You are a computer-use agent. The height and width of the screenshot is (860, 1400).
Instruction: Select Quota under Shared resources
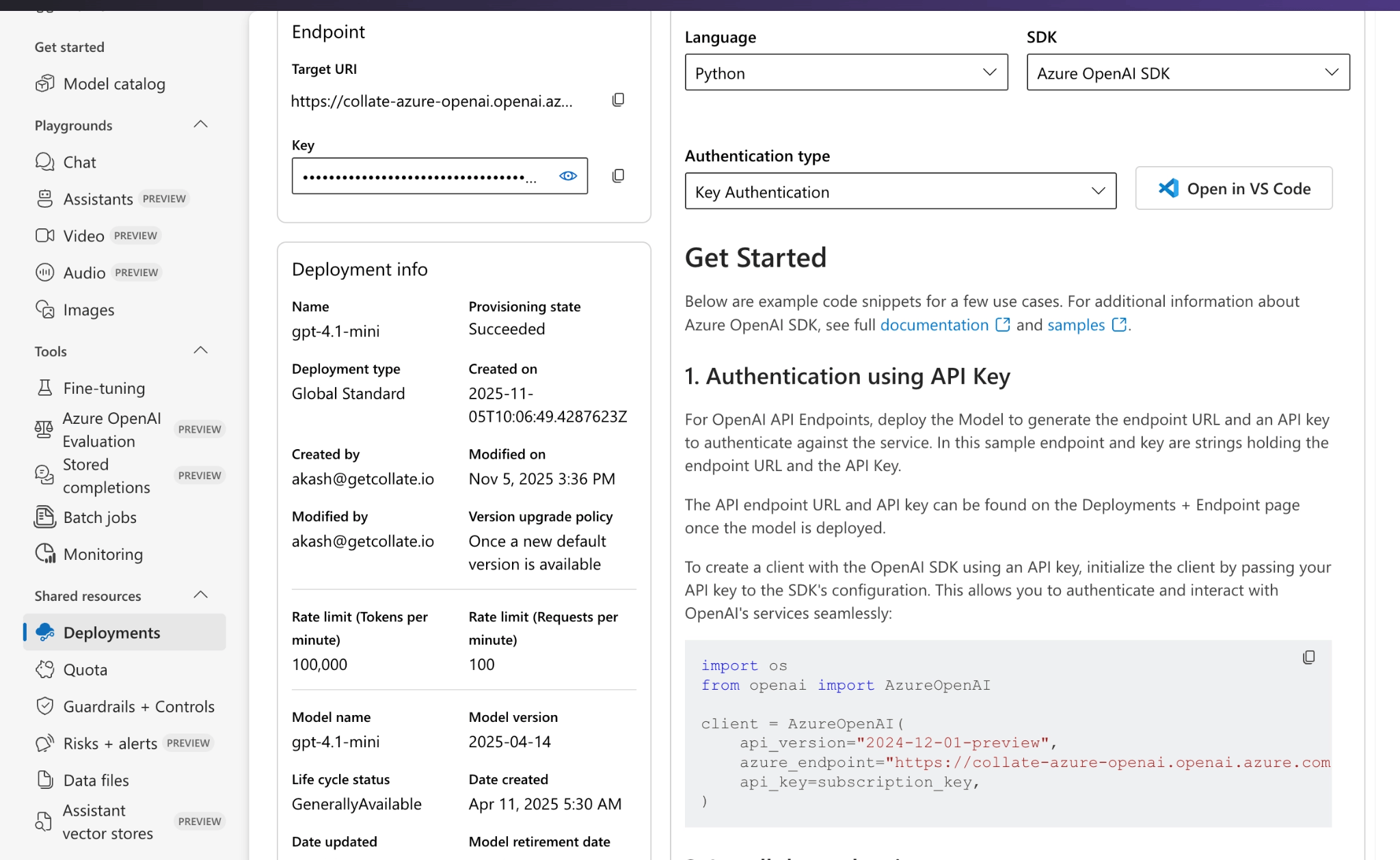(x=85, y=670)
